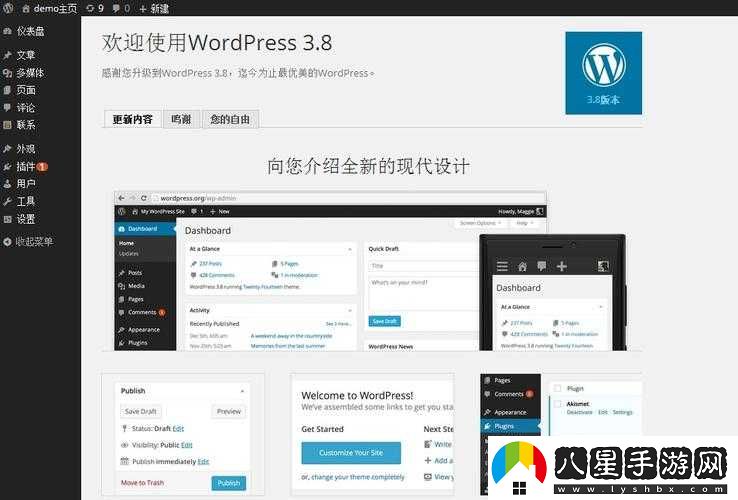
Task: Click the 文章 pushpin icon
Action: pos(8,55)
